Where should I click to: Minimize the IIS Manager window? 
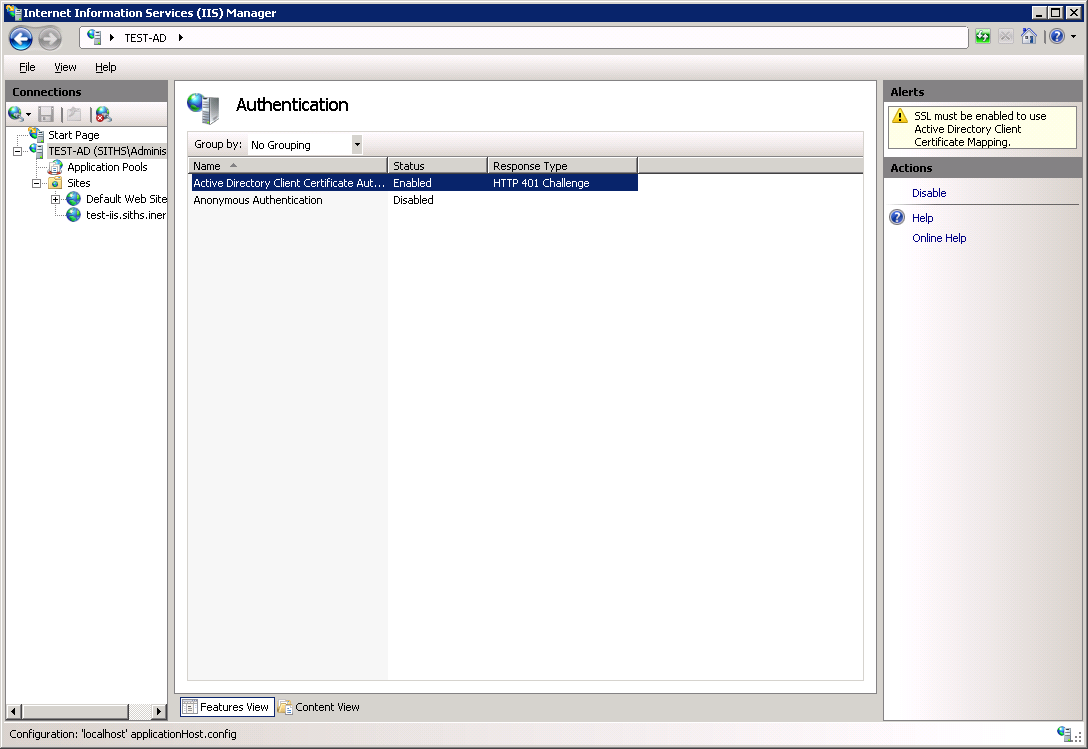tap(1039, 12)
